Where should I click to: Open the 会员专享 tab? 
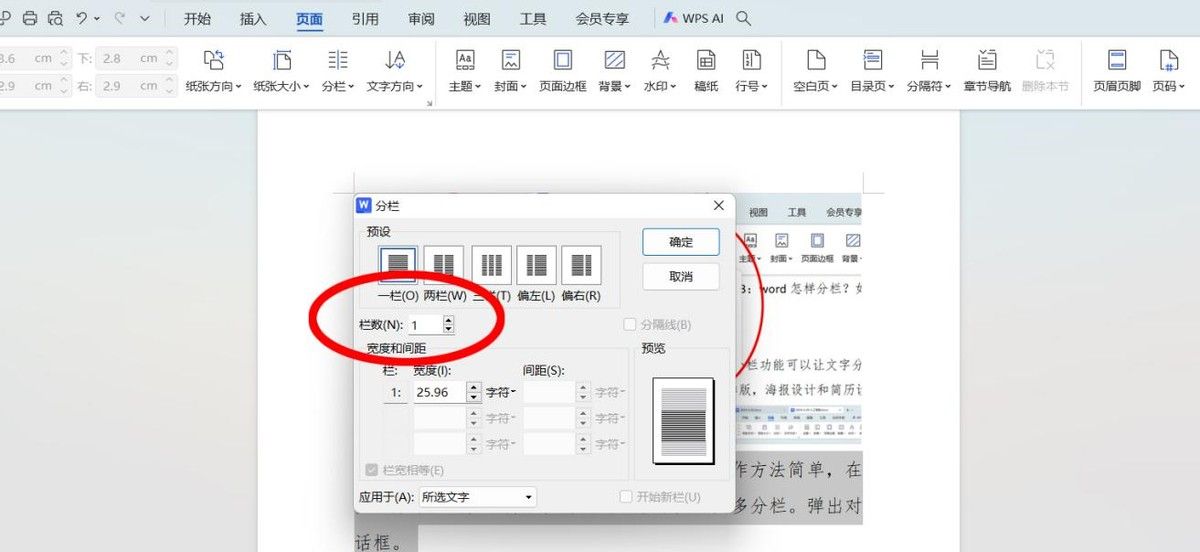coord(603,18)
